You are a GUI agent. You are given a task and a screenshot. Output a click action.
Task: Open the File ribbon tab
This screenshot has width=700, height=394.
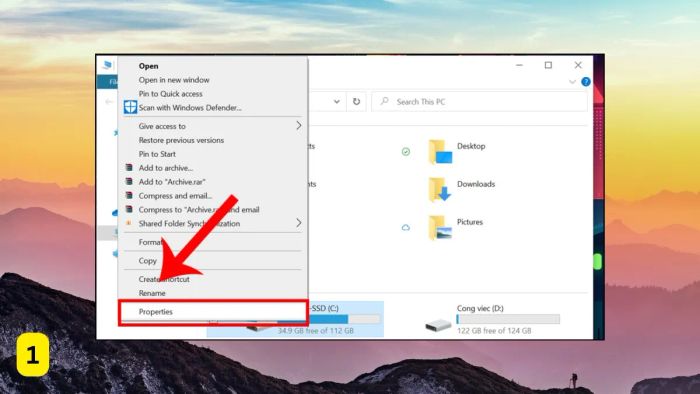coord(108,82)
